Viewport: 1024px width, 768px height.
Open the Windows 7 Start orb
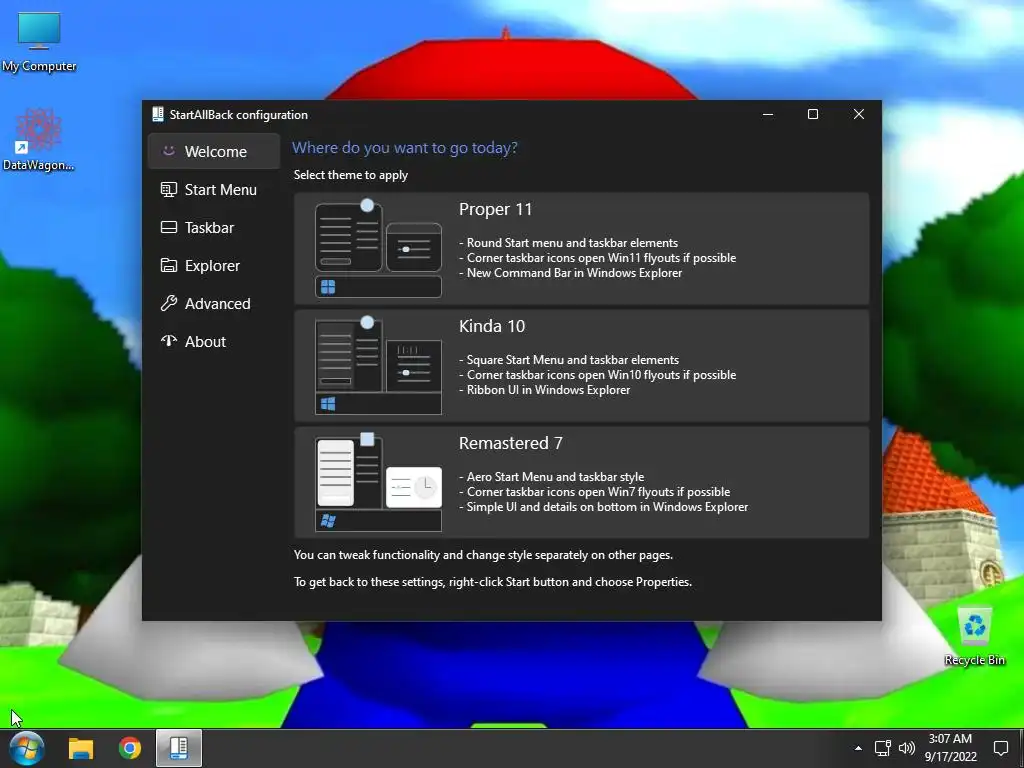[x=27, y=748]
